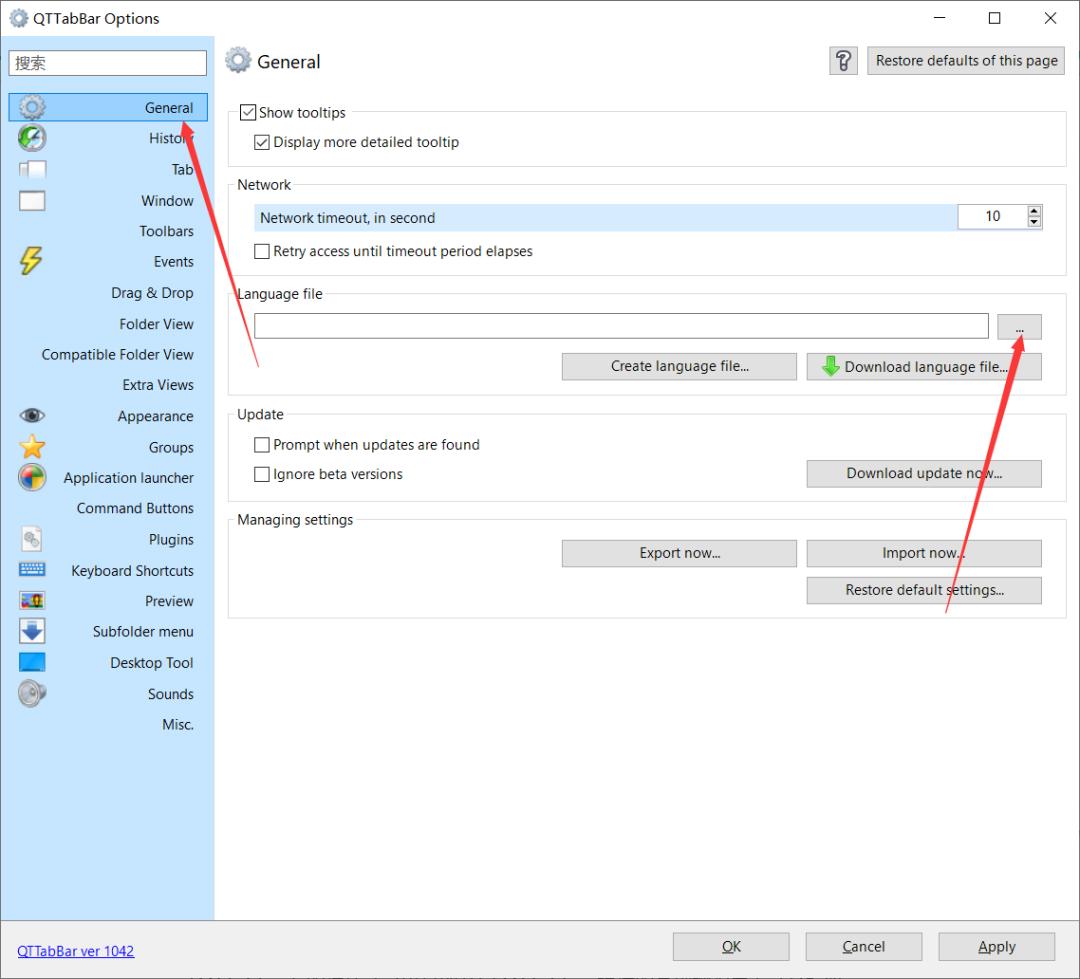Viewport: 1080px width, 979px height.
Task: Click the help question mark button
Action: click(843, 61)
